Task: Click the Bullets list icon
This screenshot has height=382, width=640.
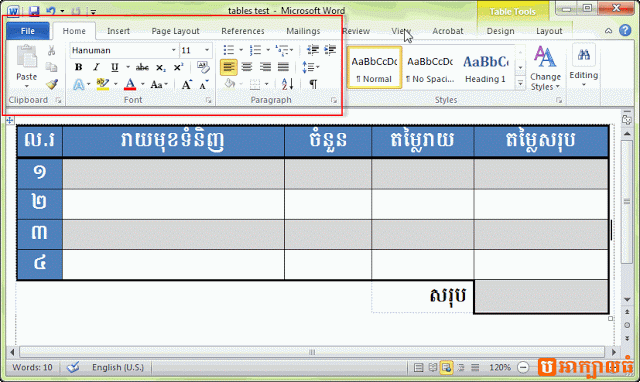Action: [x=229, y=50]
